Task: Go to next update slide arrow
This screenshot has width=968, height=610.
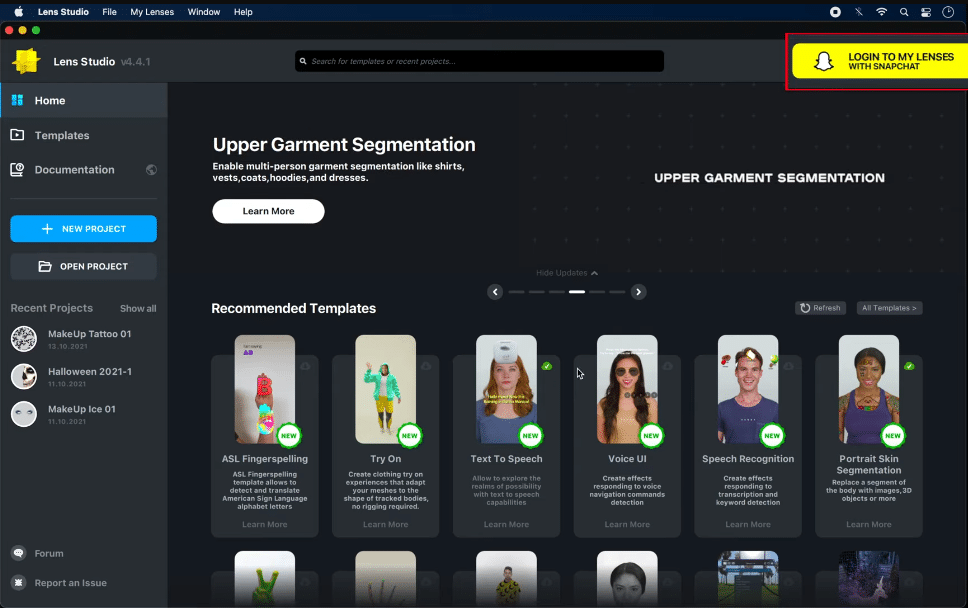Action: point(638,292)
